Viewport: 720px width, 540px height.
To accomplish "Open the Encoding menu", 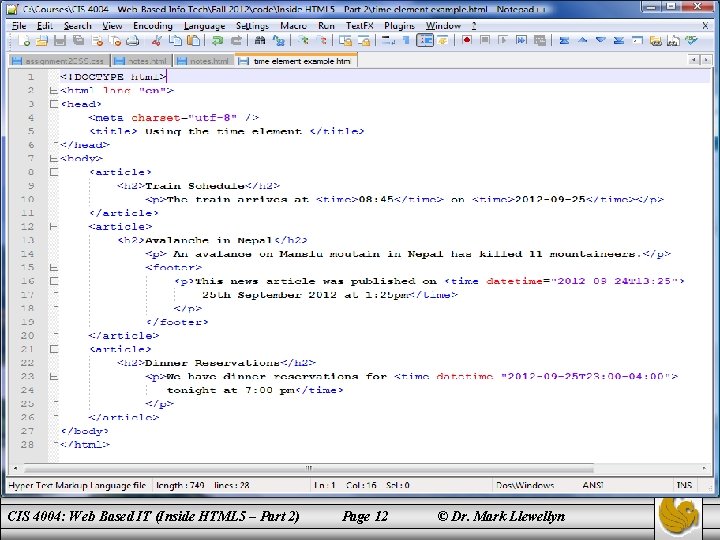I will 152,26.
